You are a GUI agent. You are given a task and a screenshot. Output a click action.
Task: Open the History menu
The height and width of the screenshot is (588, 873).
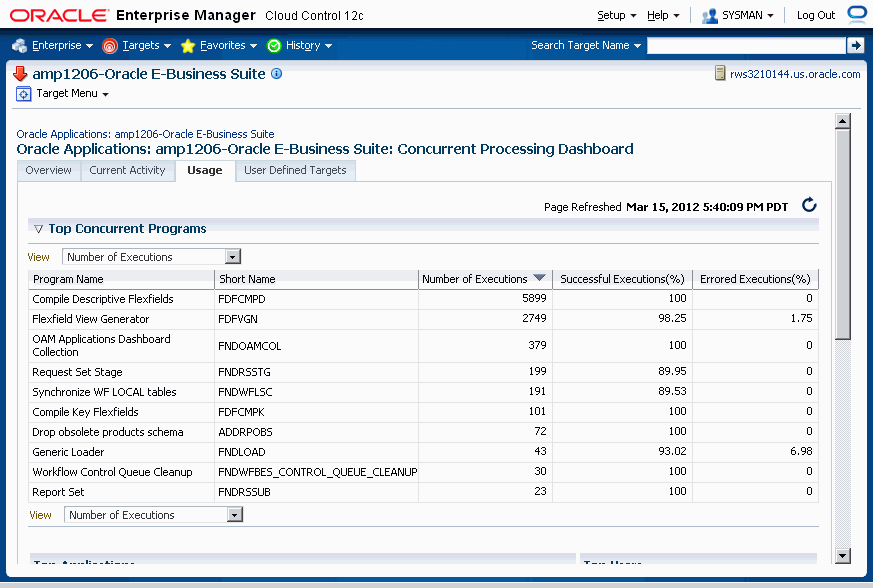309,46
